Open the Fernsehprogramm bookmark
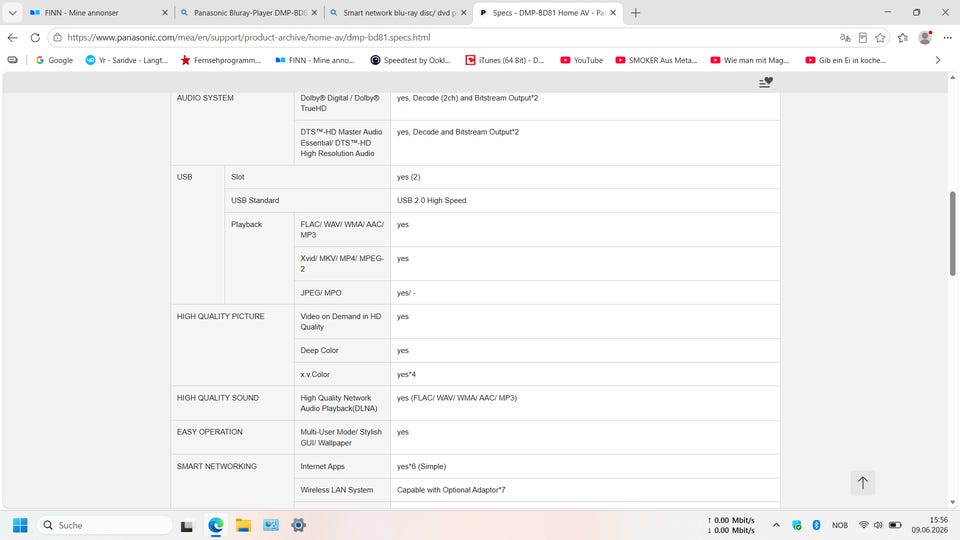960x540 pixels. pos(221,60)
